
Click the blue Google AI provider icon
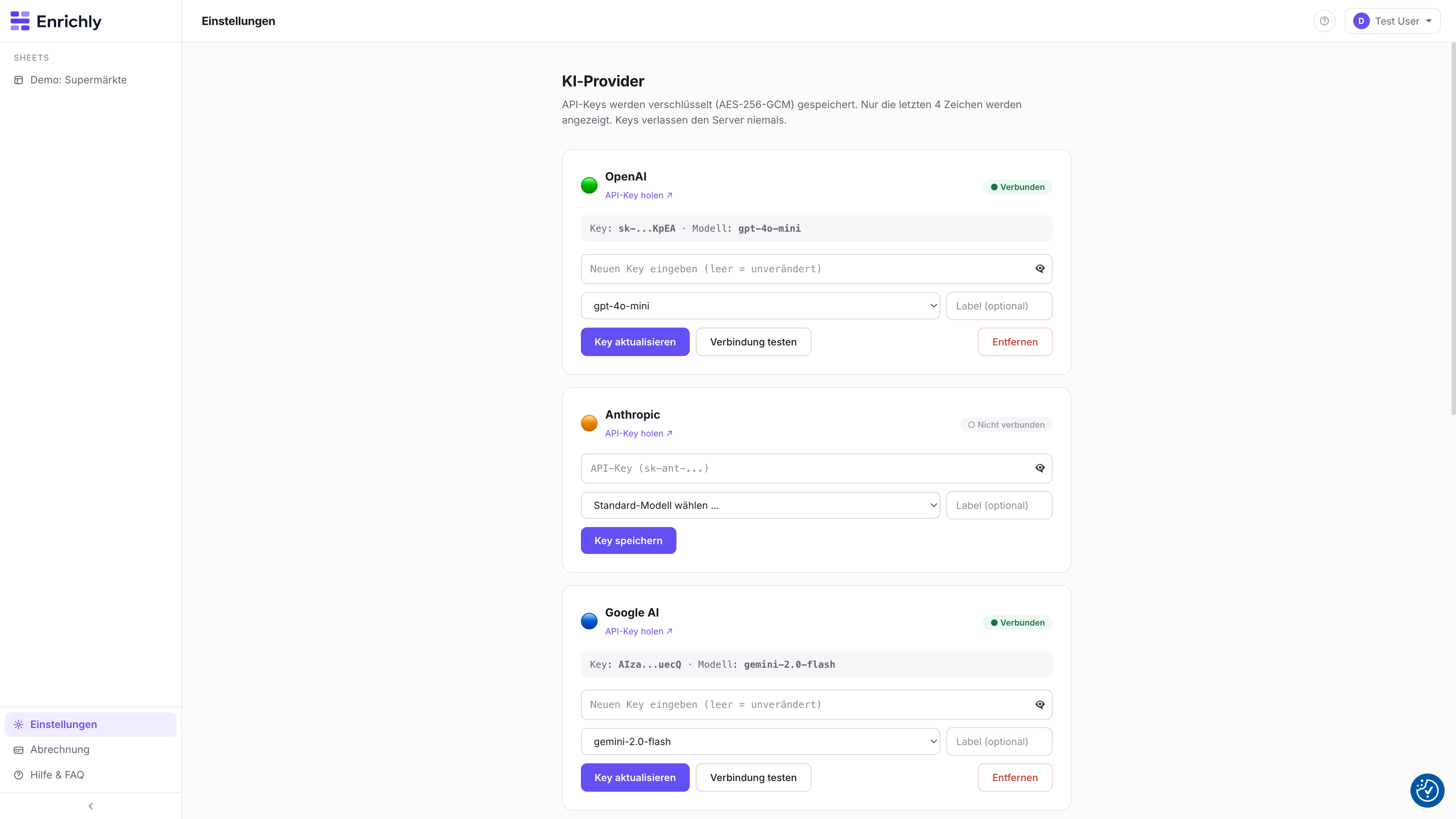(x=589, y=621)
